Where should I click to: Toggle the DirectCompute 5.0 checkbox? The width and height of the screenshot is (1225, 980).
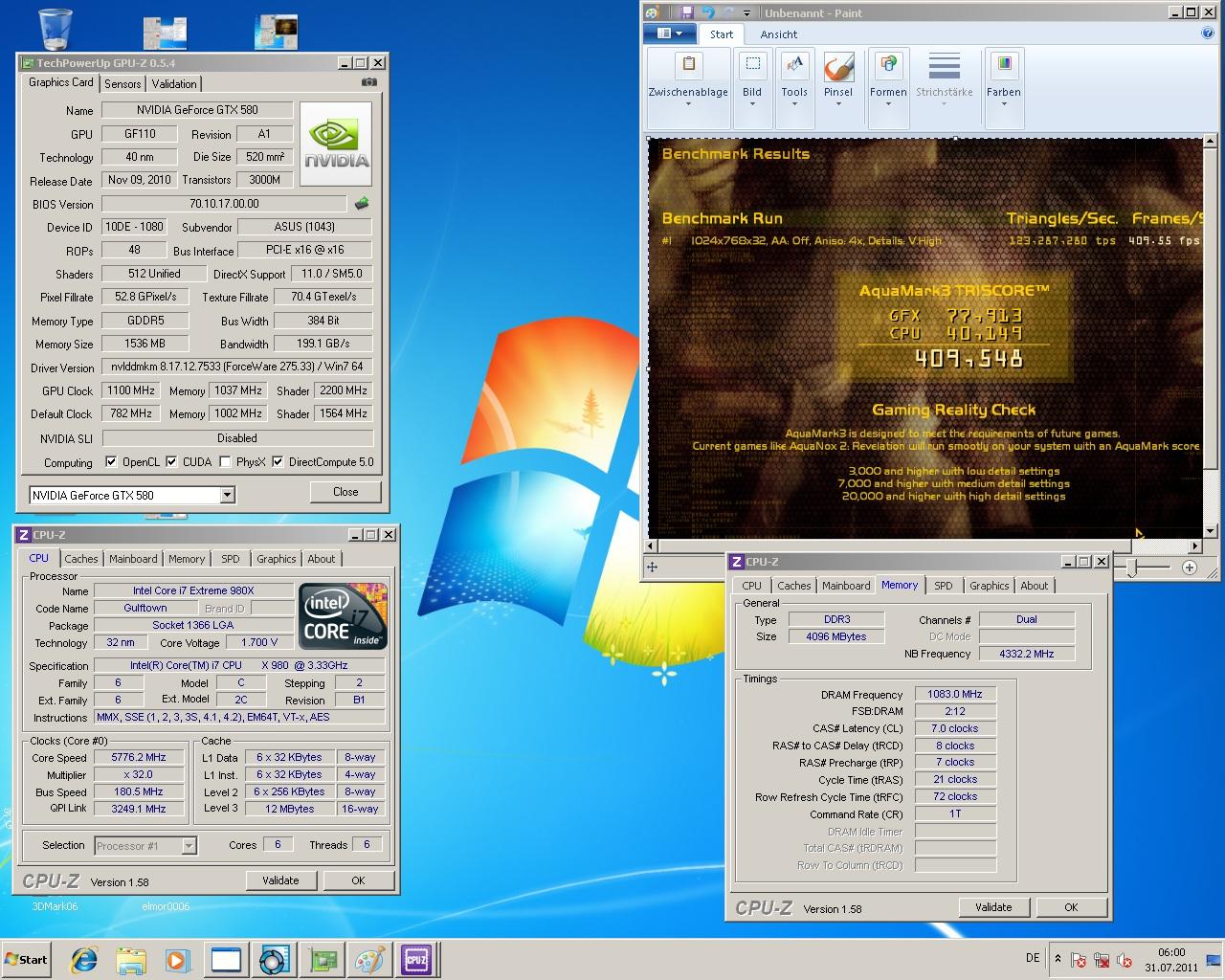pos(278,462)
